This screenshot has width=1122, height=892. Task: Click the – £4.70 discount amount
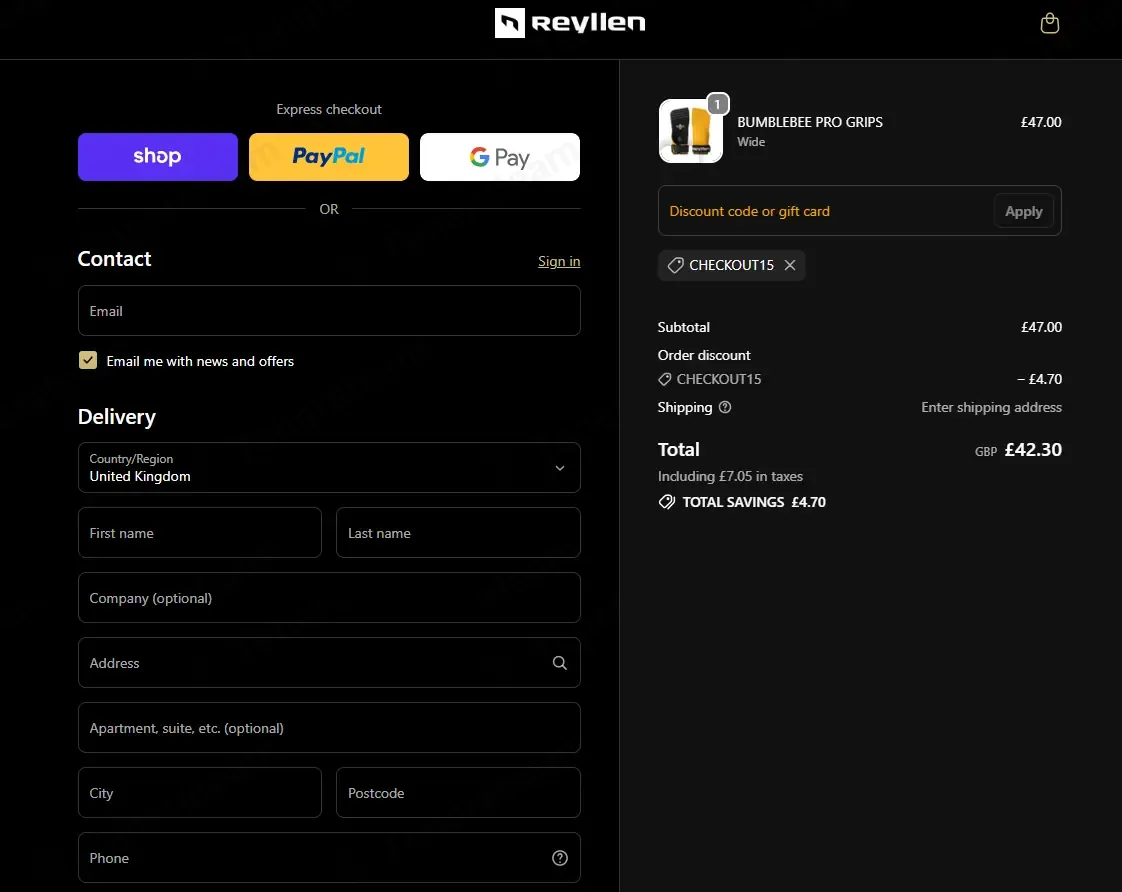point(1039,379)
